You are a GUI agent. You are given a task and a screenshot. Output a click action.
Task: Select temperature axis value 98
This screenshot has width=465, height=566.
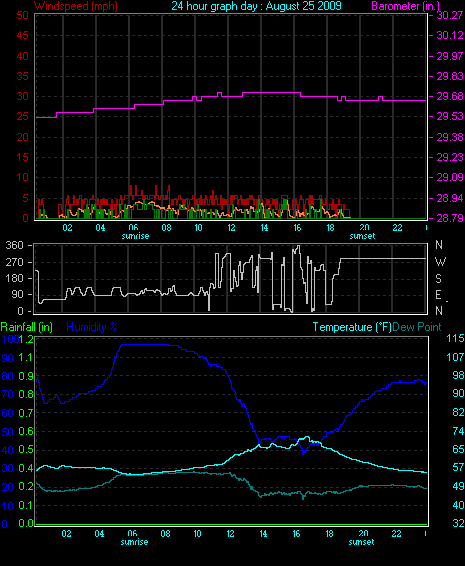pos(458,375)
